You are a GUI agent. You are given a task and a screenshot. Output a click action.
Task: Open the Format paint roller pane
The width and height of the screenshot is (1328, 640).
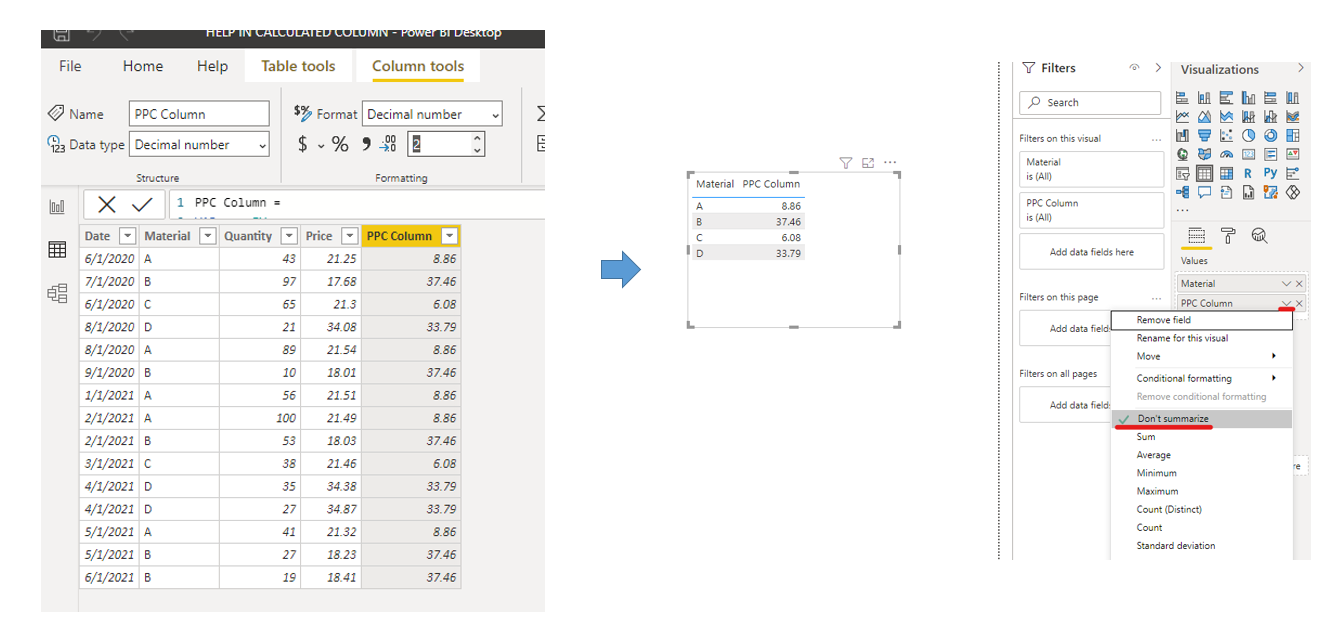click(x=1228, y=235)
